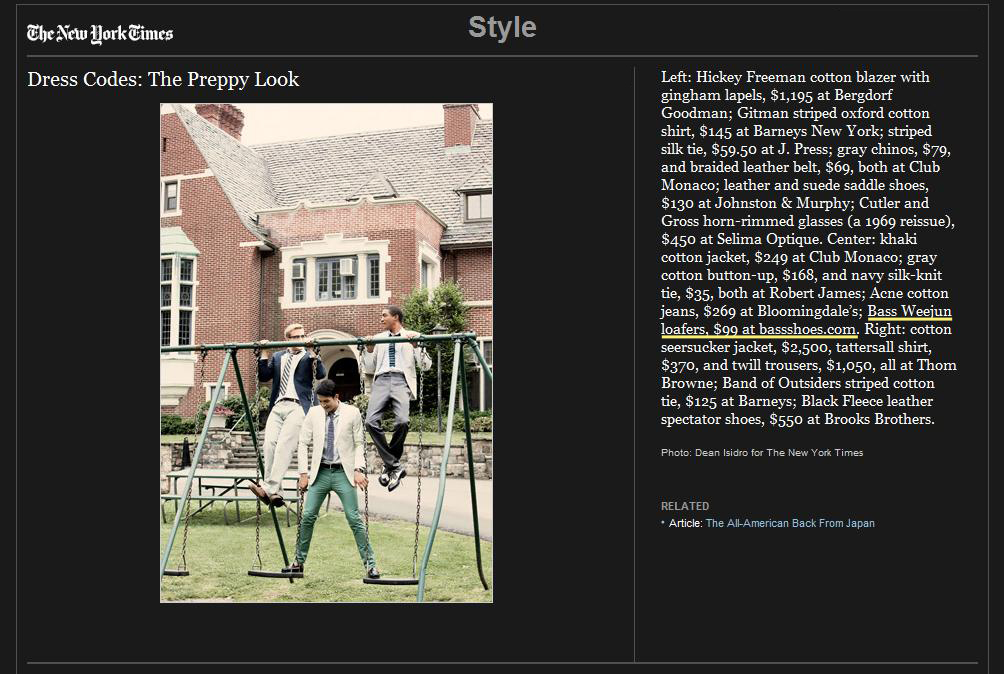Click the underlined Bass Weejun loafers text
The height and width of the screenshot is (674, 1004).
pyautogui.click(x=909, y=312)
